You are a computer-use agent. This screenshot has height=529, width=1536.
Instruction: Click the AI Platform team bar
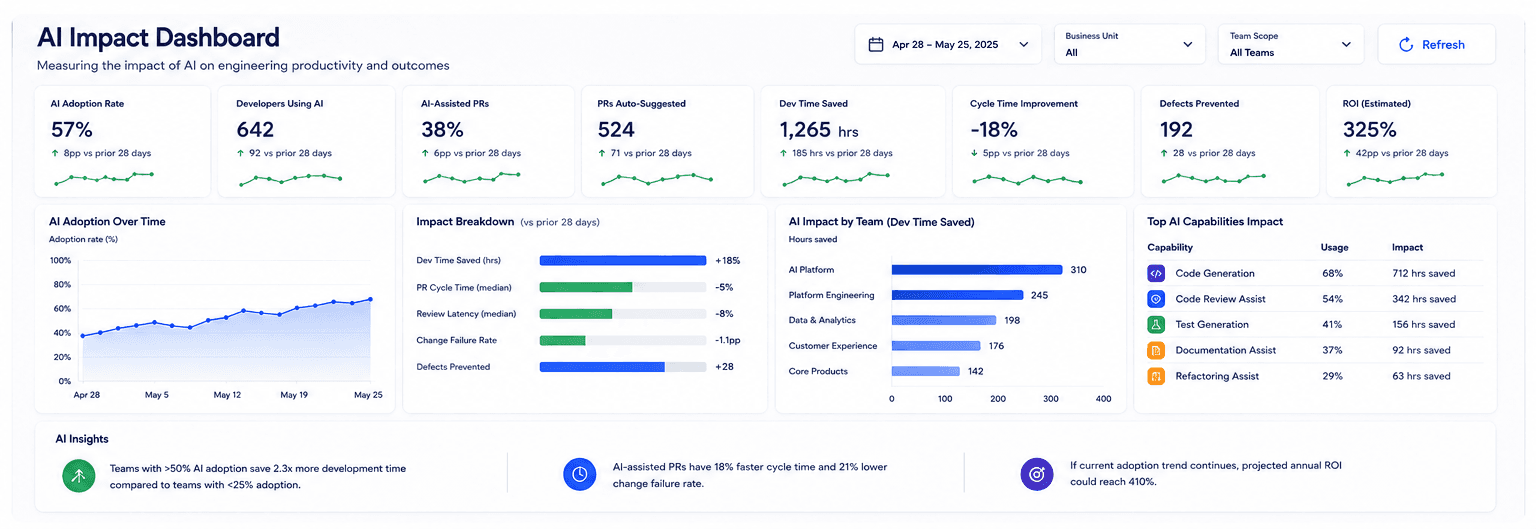coord(977,270)
